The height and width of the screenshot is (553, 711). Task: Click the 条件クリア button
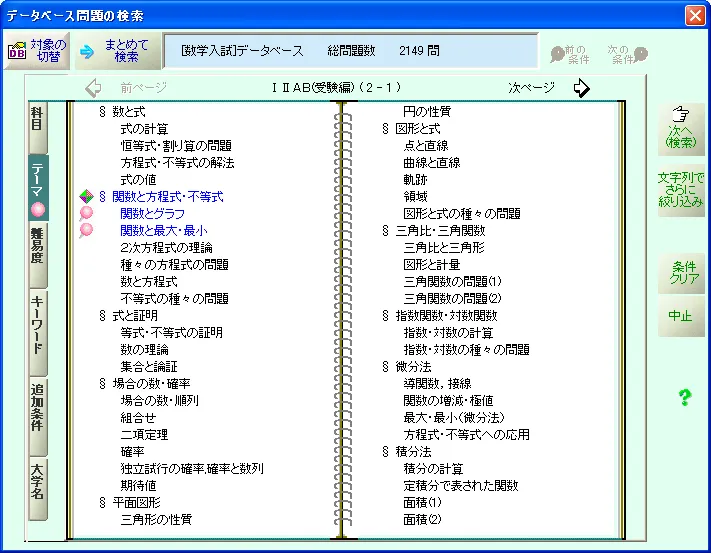(x=681, y=272)
